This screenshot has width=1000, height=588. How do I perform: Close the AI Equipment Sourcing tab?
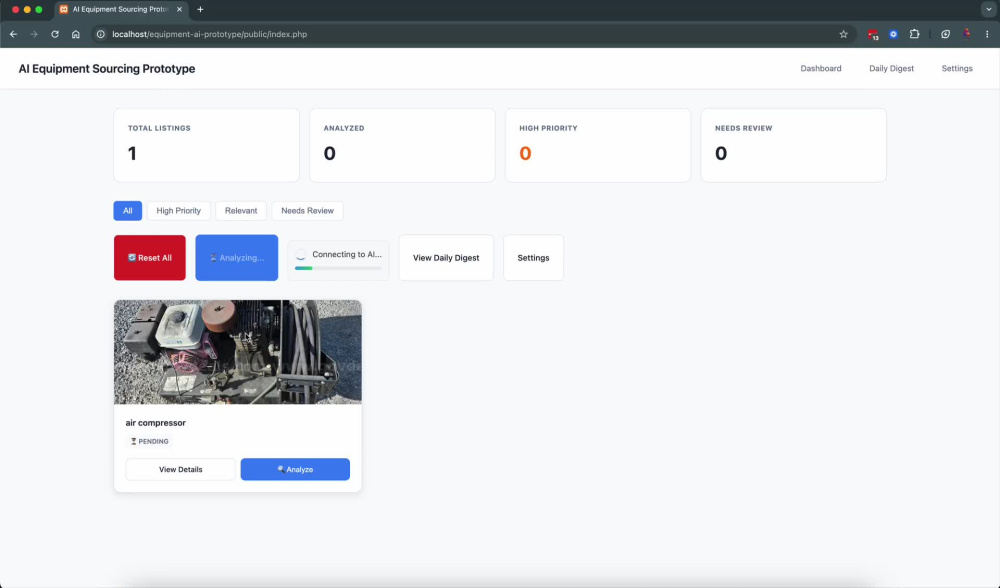pos(179,10)
